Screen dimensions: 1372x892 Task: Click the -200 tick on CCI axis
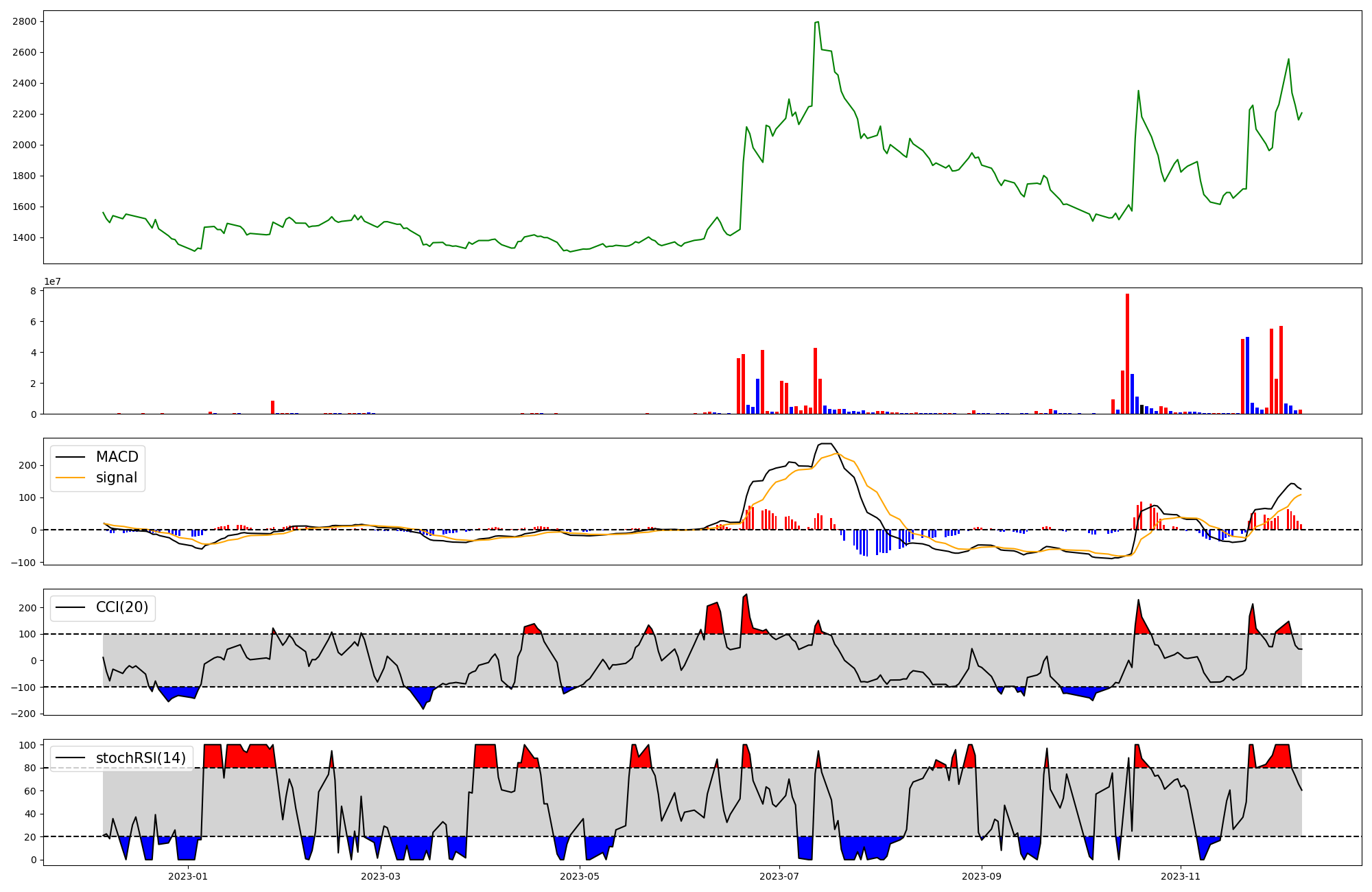(x=24, y=714)
